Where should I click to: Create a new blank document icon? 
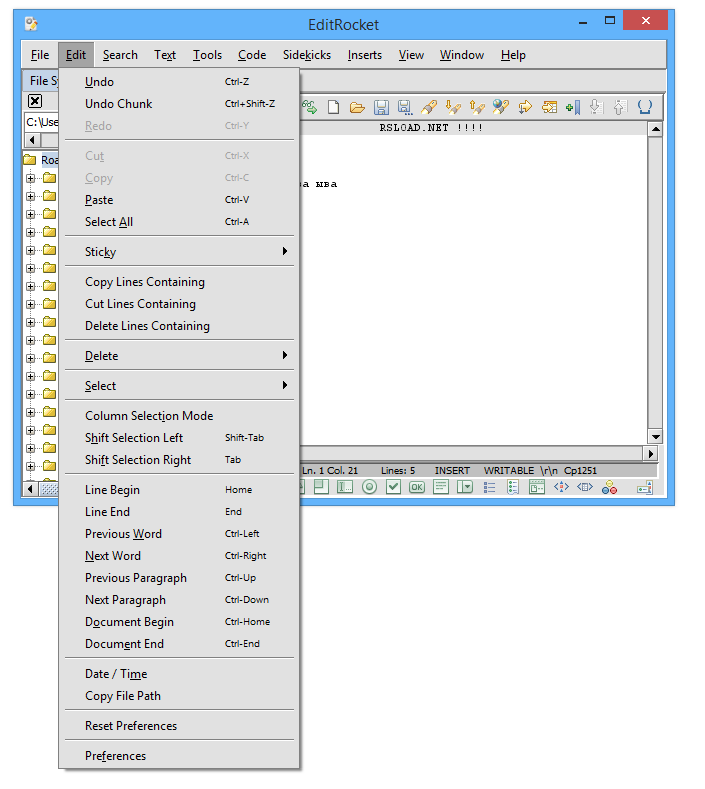point(333,107)
